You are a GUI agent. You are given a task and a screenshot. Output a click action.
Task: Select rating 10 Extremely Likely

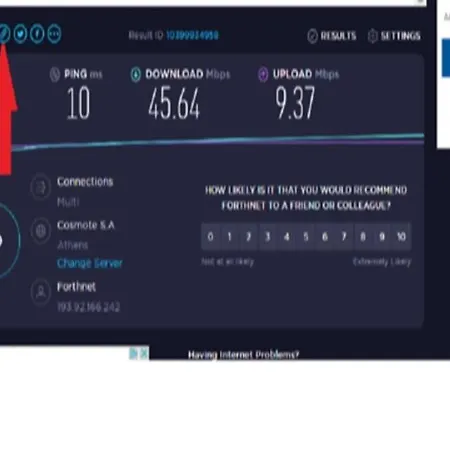click(402, 236)
